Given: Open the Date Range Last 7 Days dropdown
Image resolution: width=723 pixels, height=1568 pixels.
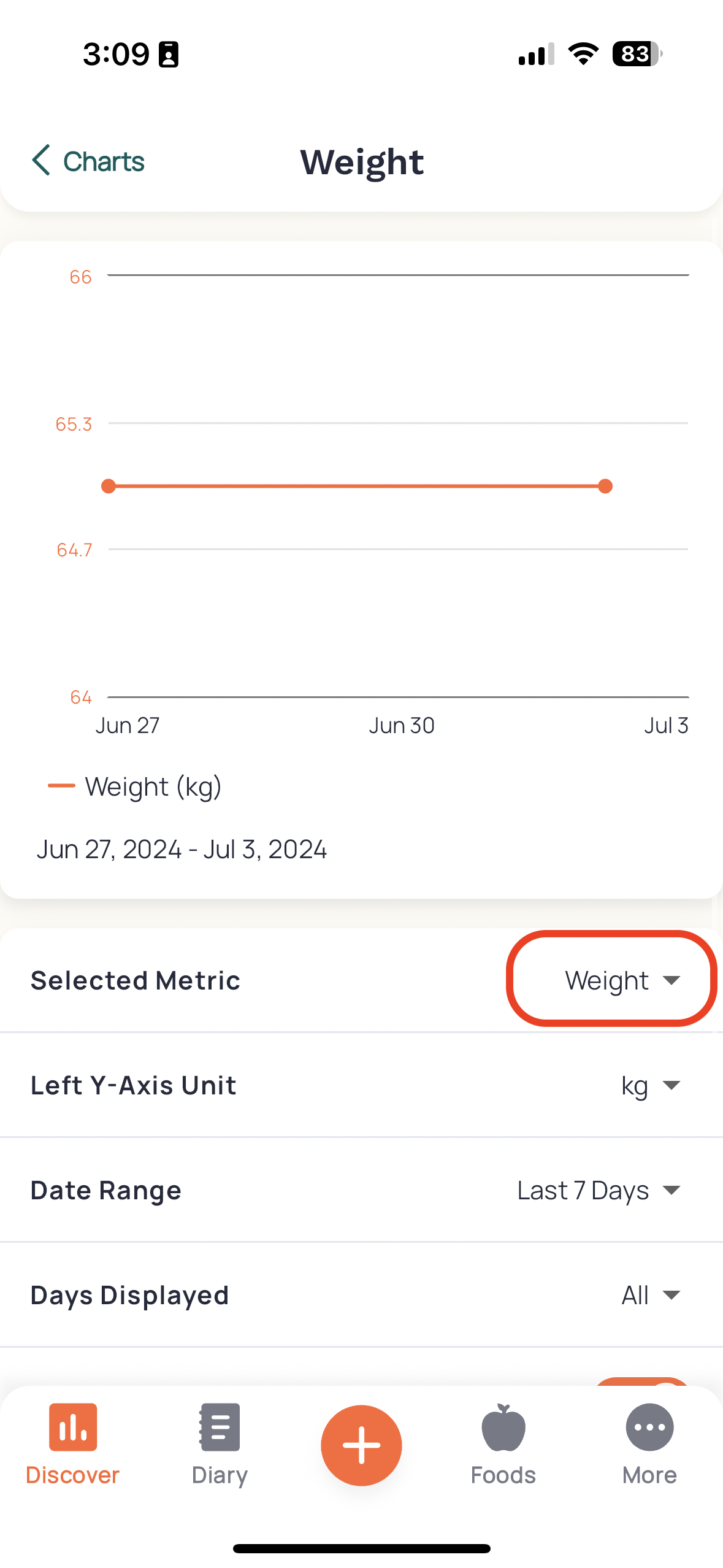Looking at the screenshot, I should click(599, 1190).
